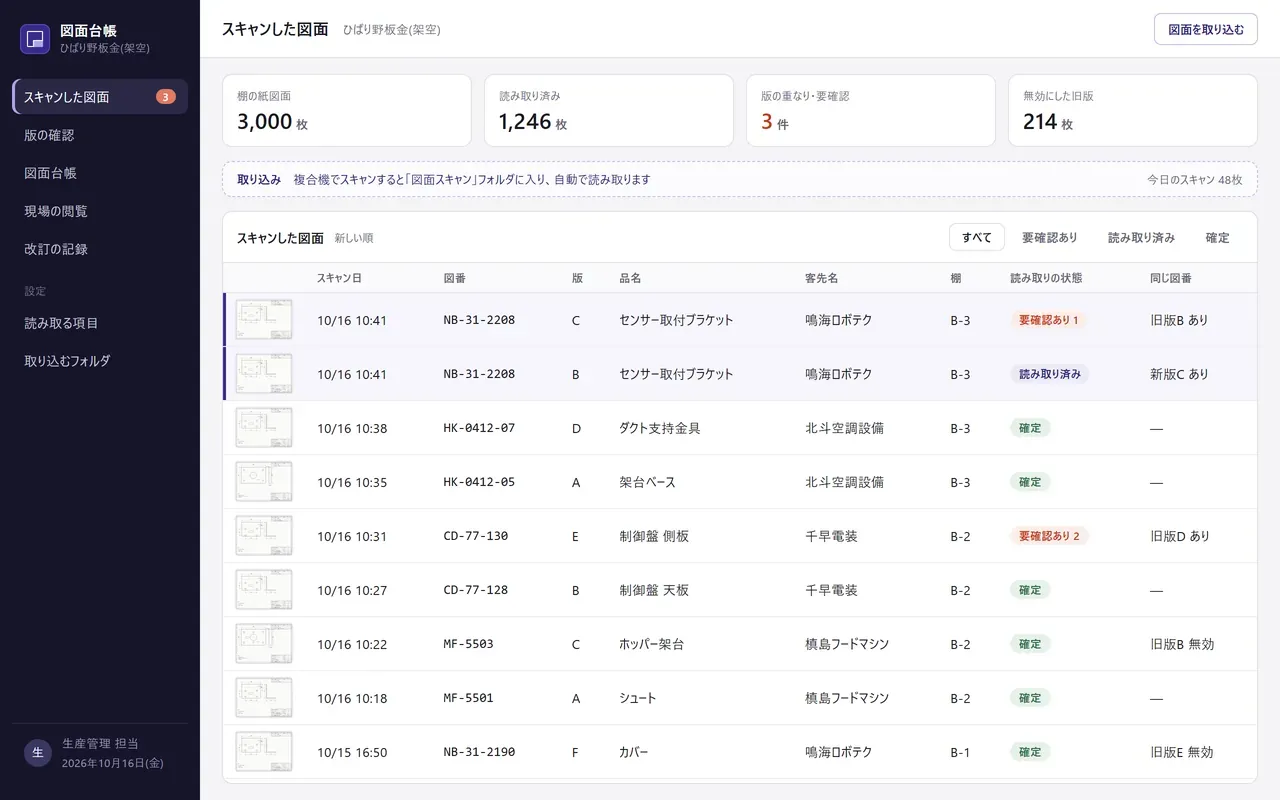Click the 生 user avatar icon
The height and width of the screenshot is (800, 1280).
point(37,752)
